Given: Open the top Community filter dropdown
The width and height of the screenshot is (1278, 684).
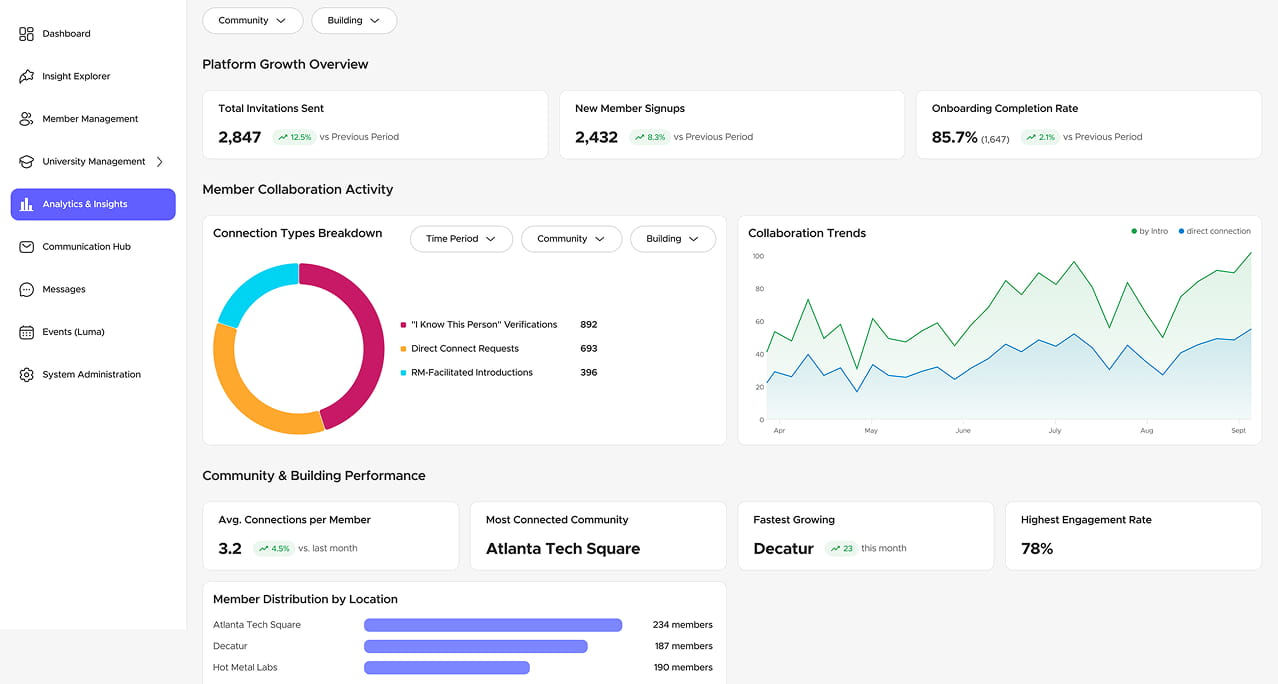Looking at the screenshot, I should 252,20.
